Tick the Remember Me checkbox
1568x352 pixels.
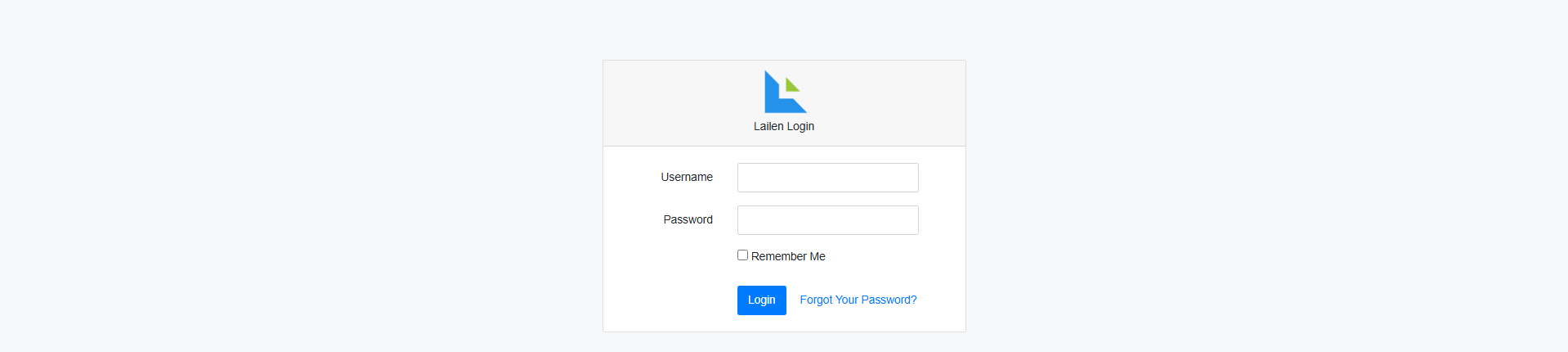742,255
